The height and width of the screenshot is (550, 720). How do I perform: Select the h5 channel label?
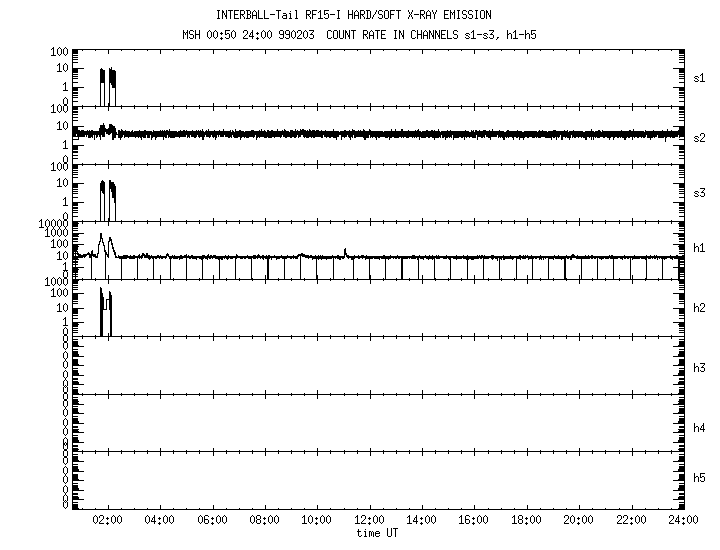click(700, 479)
